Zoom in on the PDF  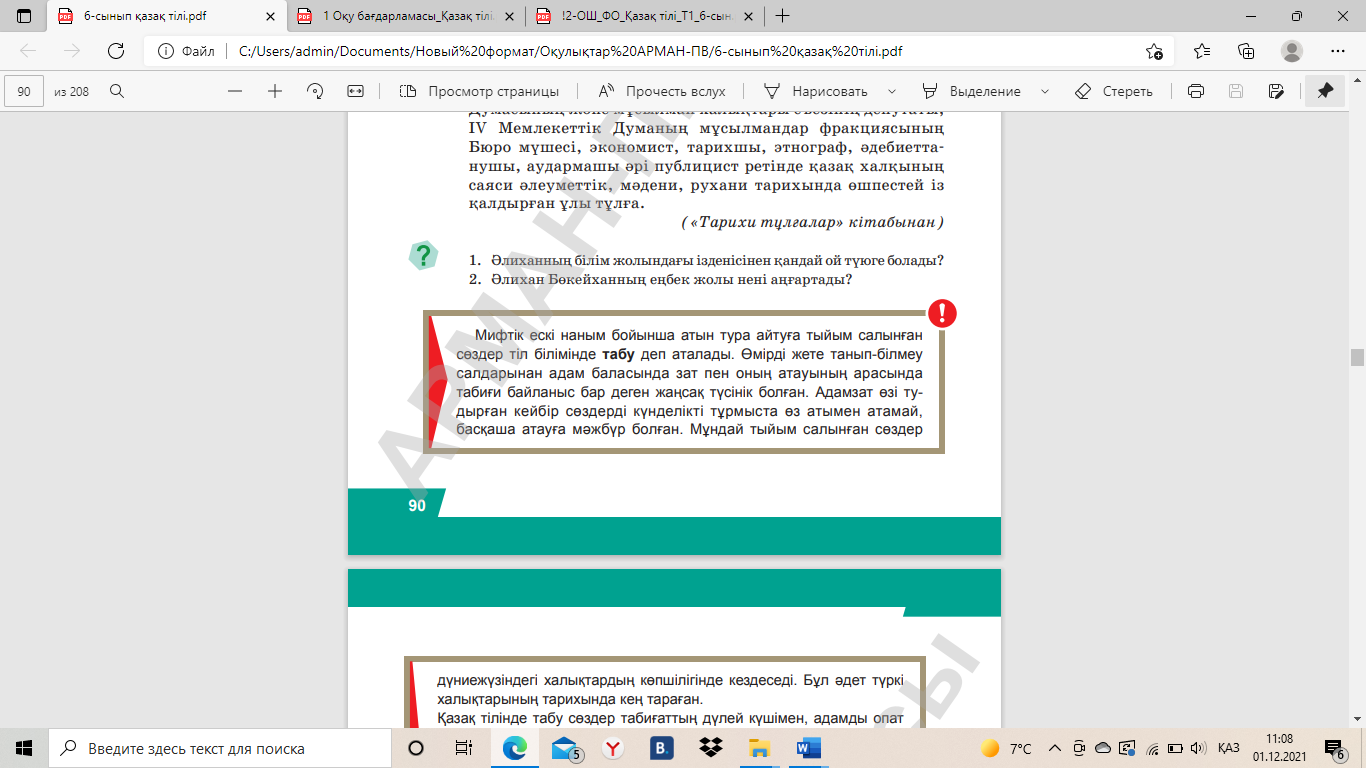pyautogui.click(x=275, y=91)
